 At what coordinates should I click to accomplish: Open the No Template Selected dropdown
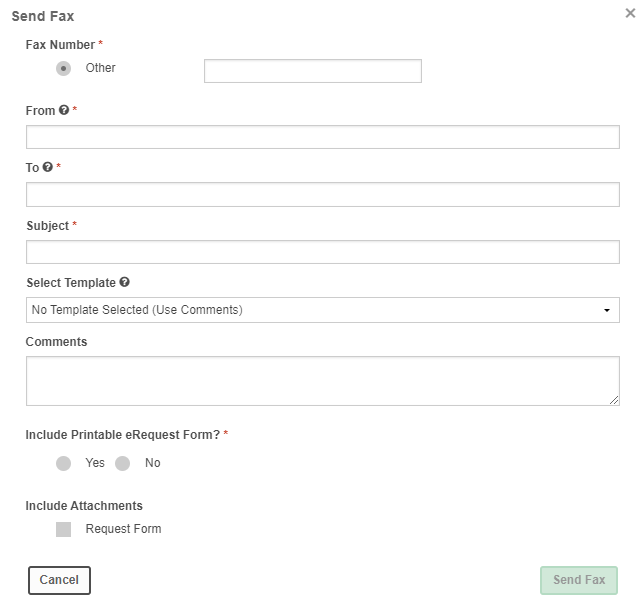[323, 310]
